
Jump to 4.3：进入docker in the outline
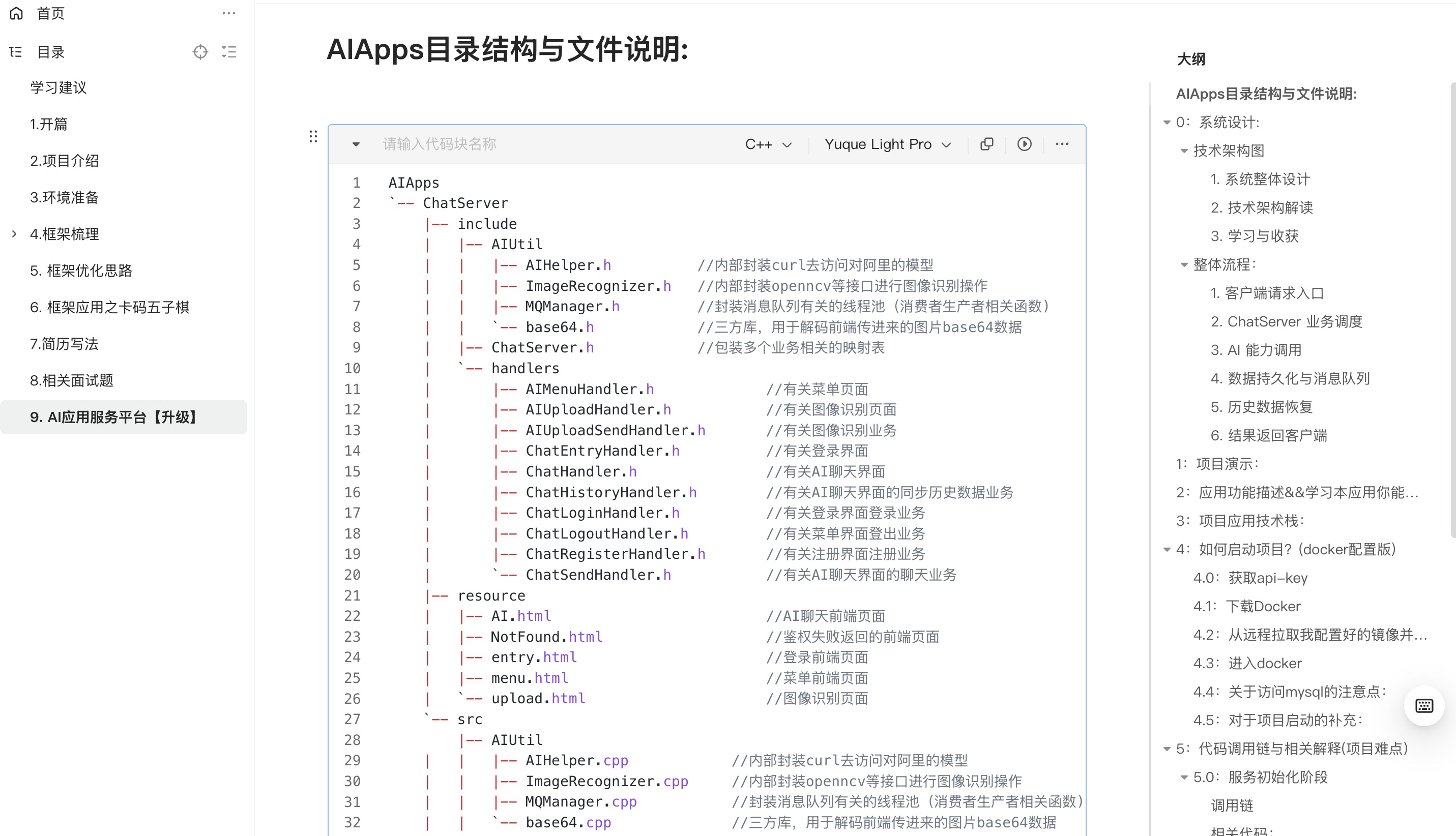point(1247,664)
